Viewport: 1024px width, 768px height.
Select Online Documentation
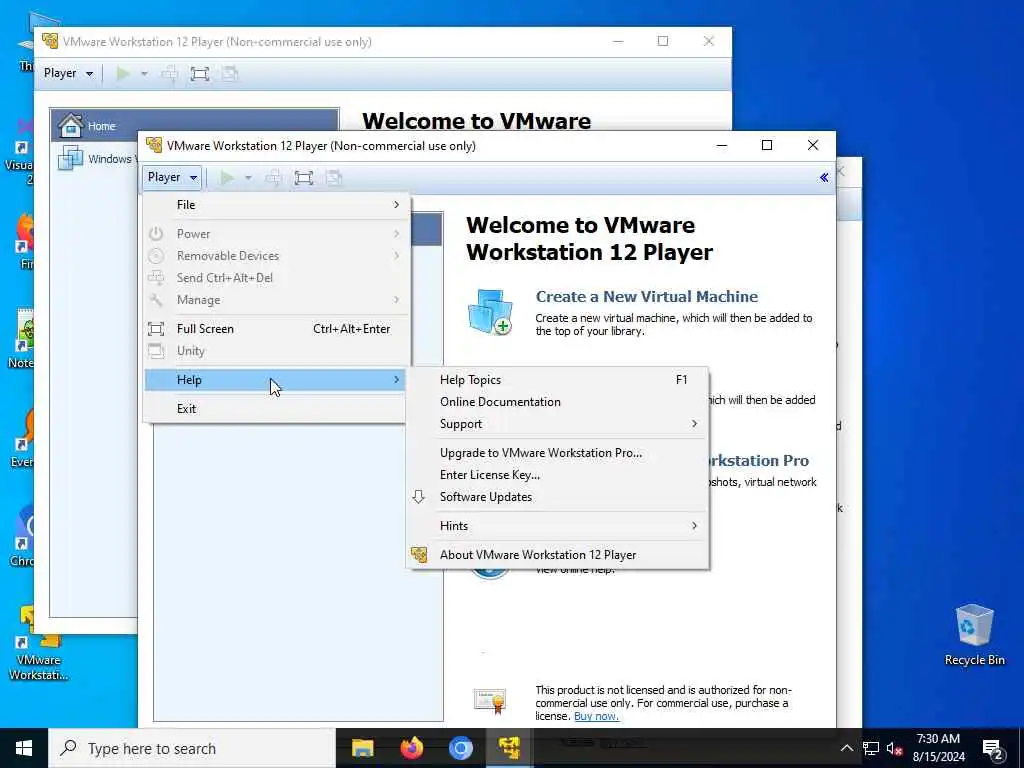[x=558, y=402]
